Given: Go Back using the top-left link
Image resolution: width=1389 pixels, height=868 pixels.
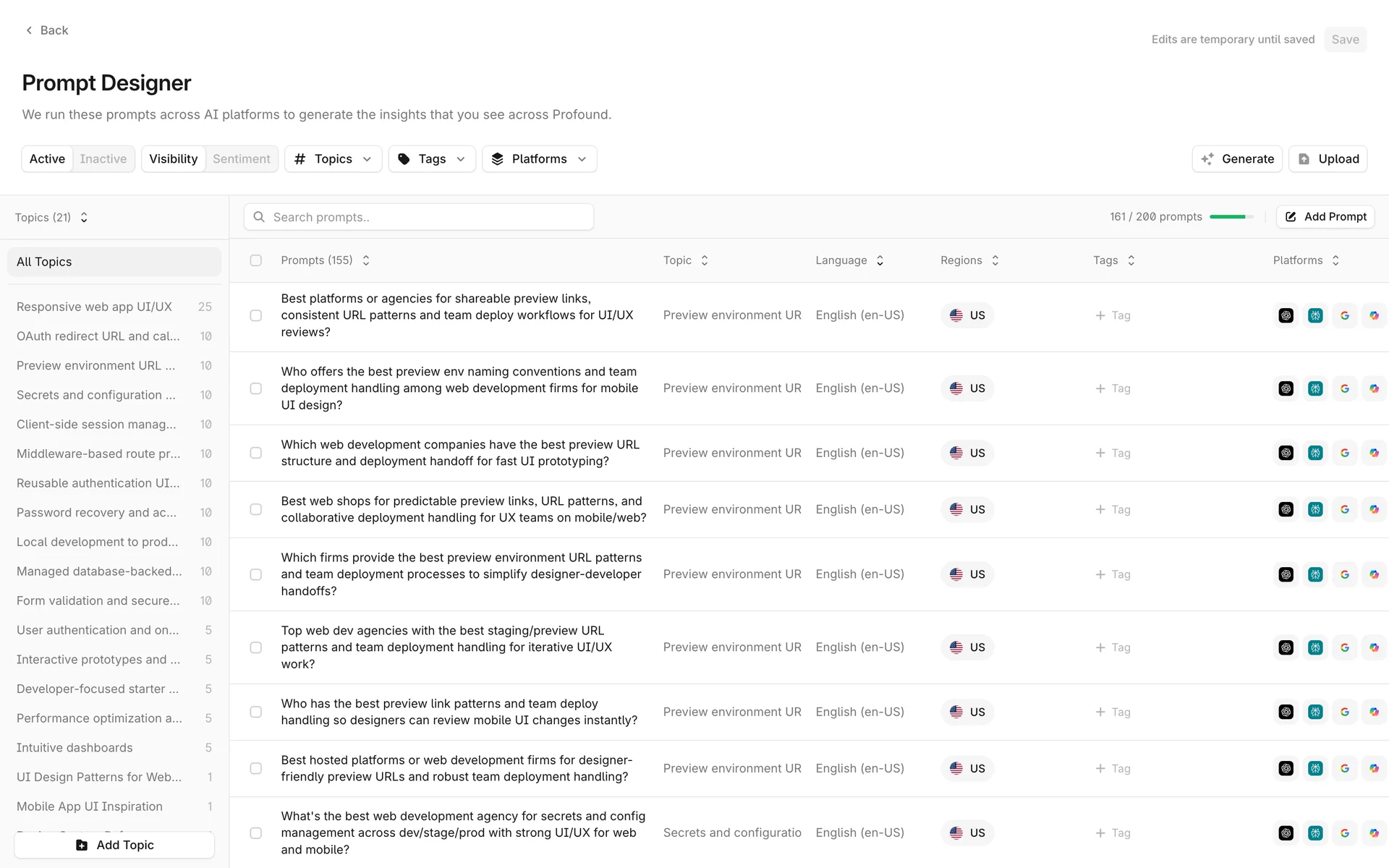Looking at the screenshot, I should click(47, 30).
